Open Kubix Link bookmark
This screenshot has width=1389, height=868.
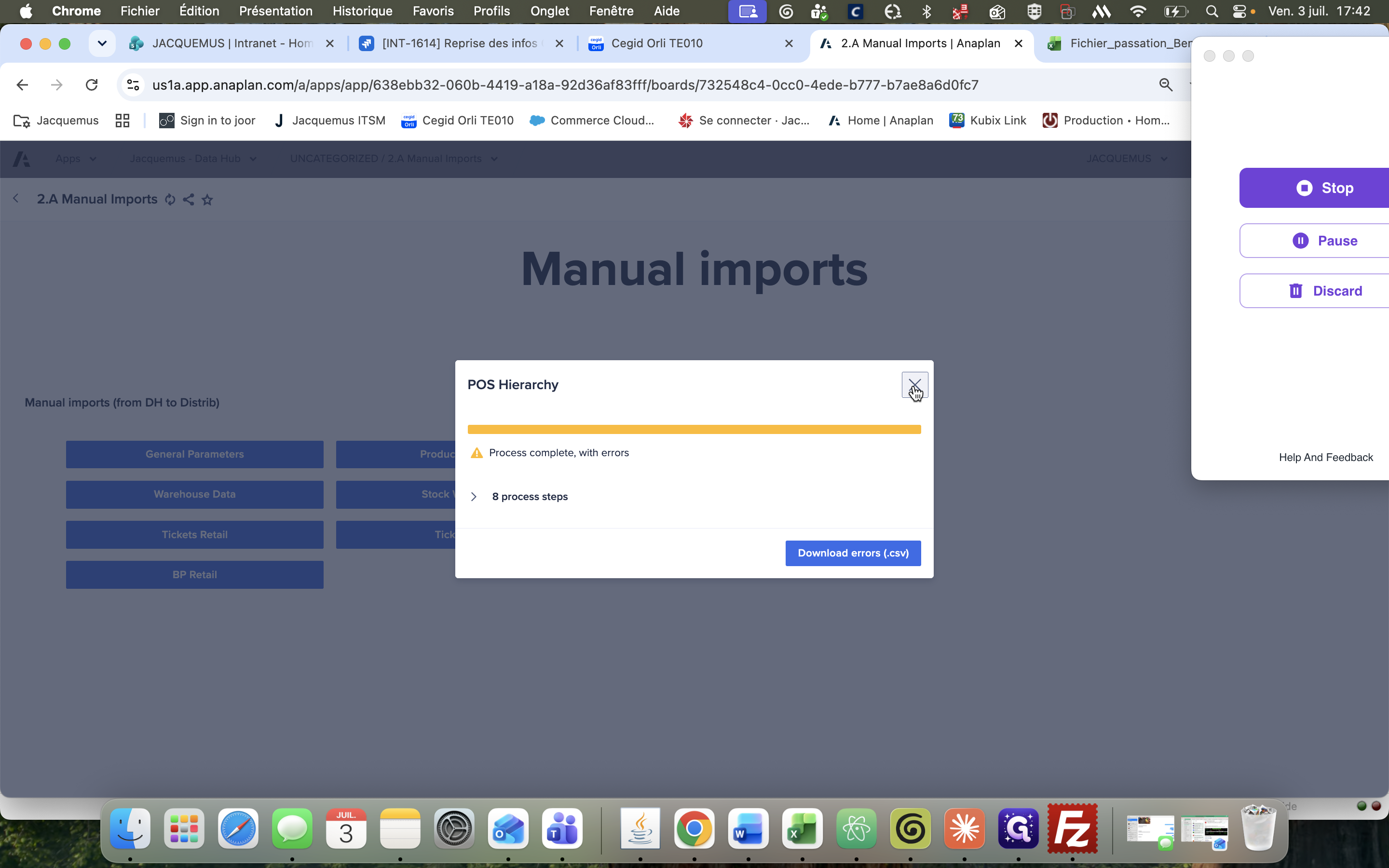coord(988,121)
